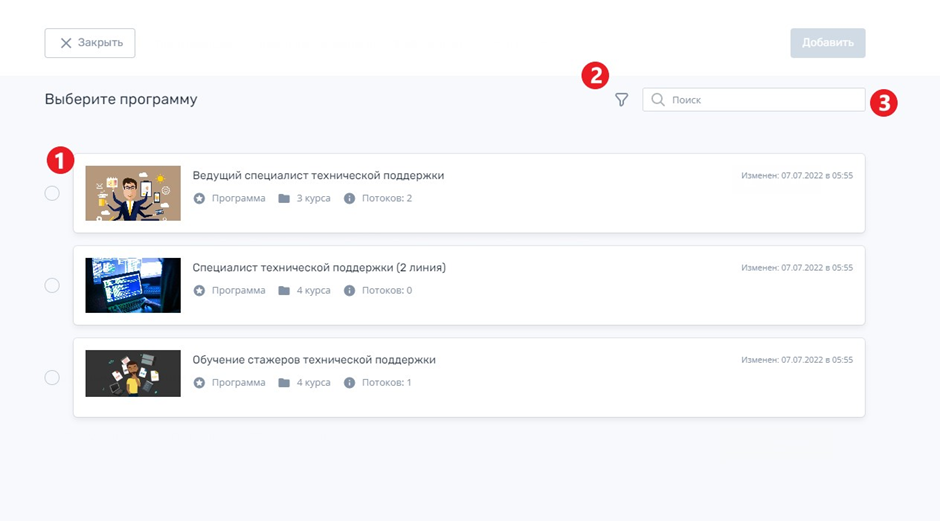The width and height of the screenshot is (940, 521).
Task: Open thumbnail of multitasking man with gadgets
Action: (x=133, y=193)
